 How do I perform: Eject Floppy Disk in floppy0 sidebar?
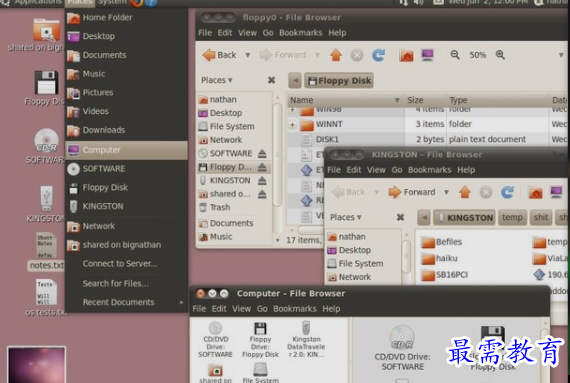(262, 167)
